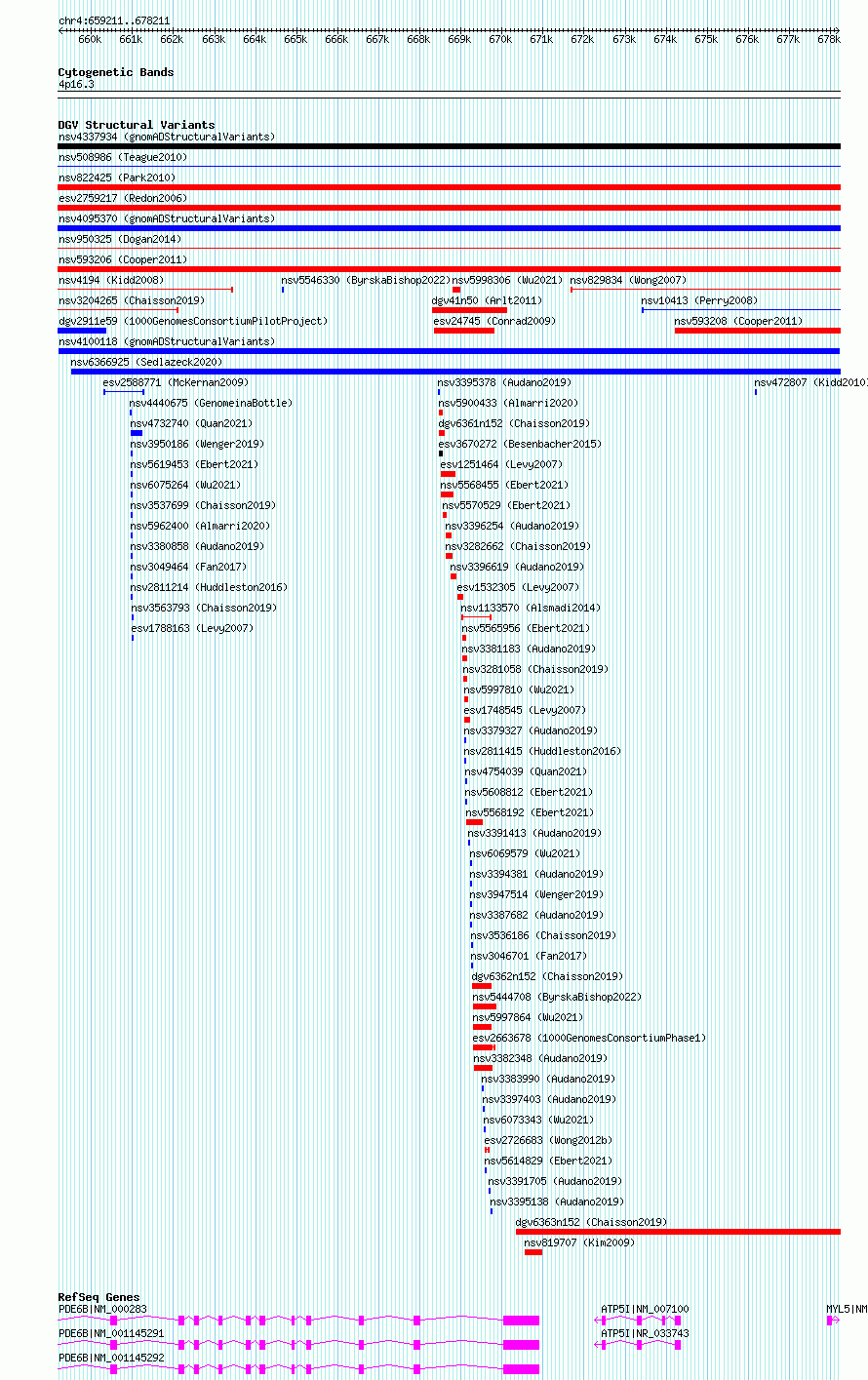Open nsv5900433 (Almarri2020) variant
868x1380 pixels.
pyautogui.click(x=508, y=403)
